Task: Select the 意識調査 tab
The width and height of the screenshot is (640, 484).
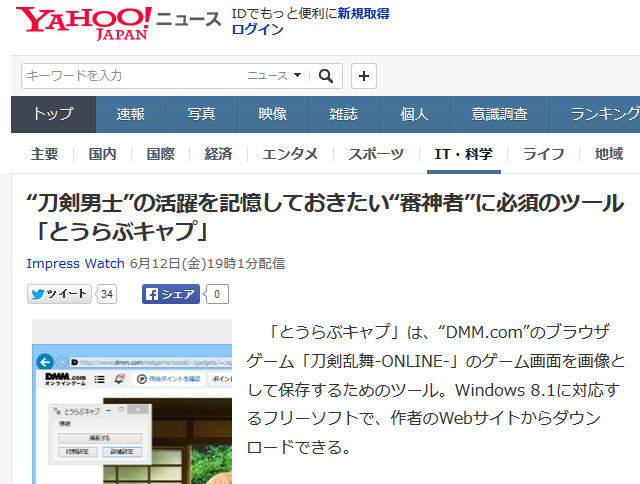Action: click(500, 114)
